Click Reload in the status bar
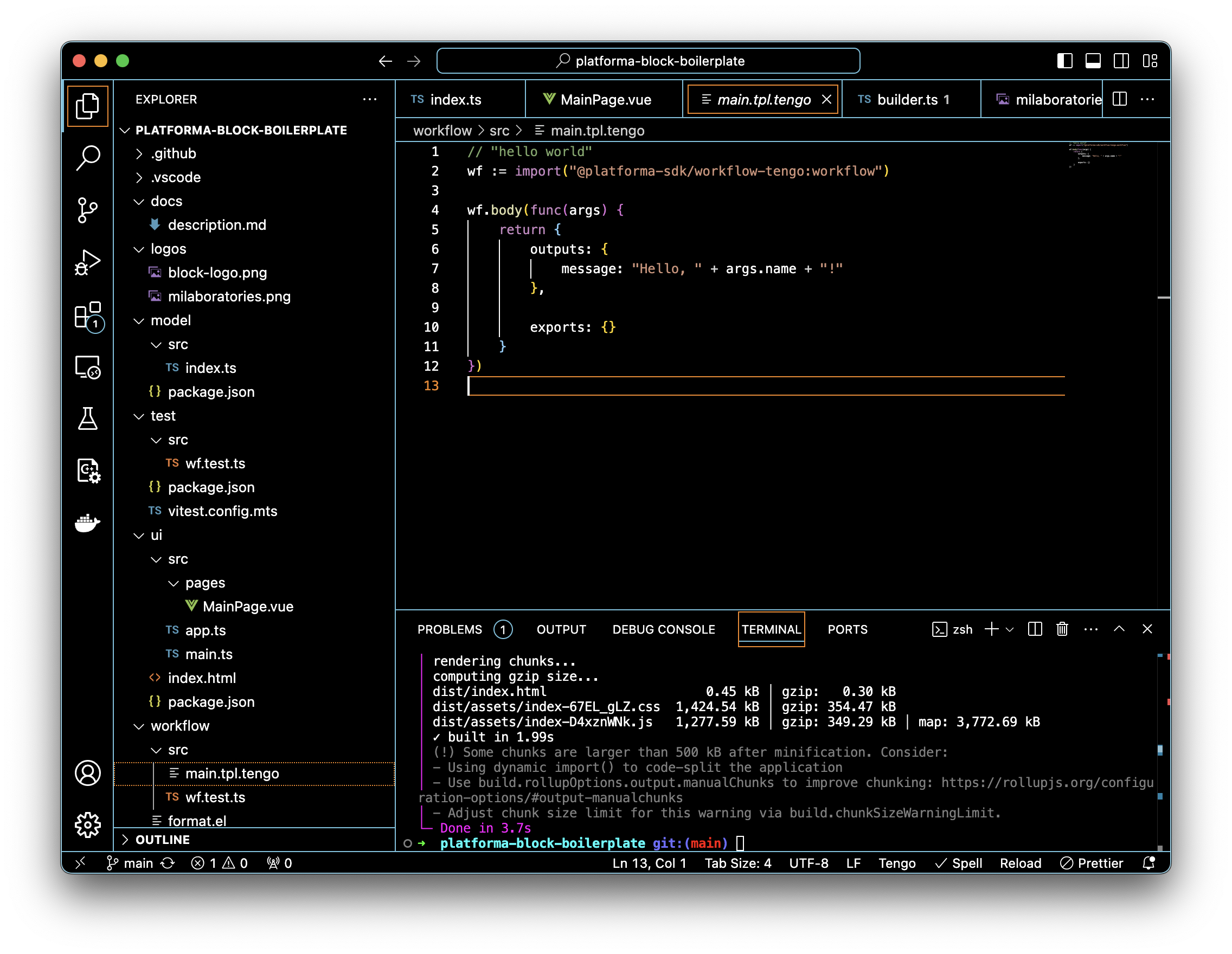The image size is (1232, 954). pyautogui.click(x=1020, y=863)
